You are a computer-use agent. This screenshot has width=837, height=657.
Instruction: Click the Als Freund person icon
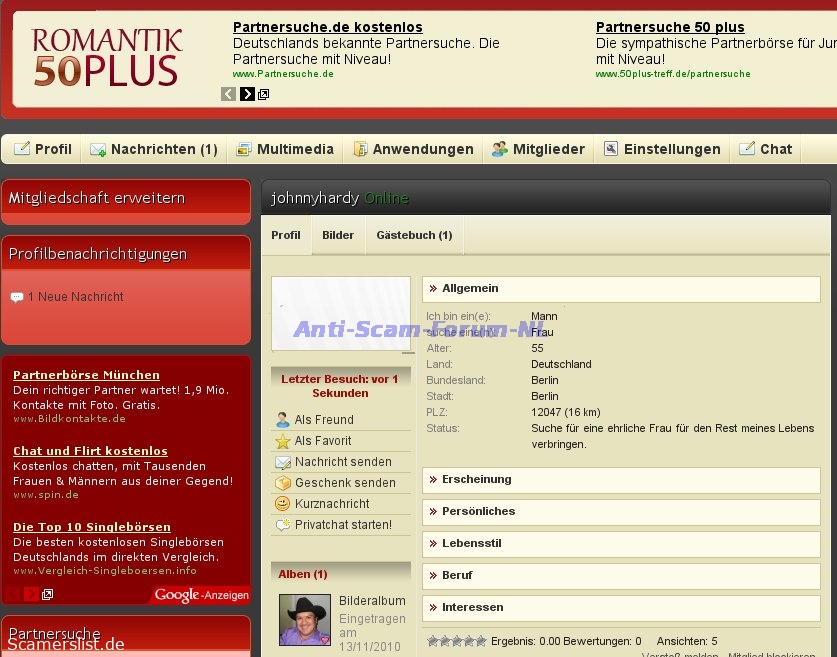283,420
